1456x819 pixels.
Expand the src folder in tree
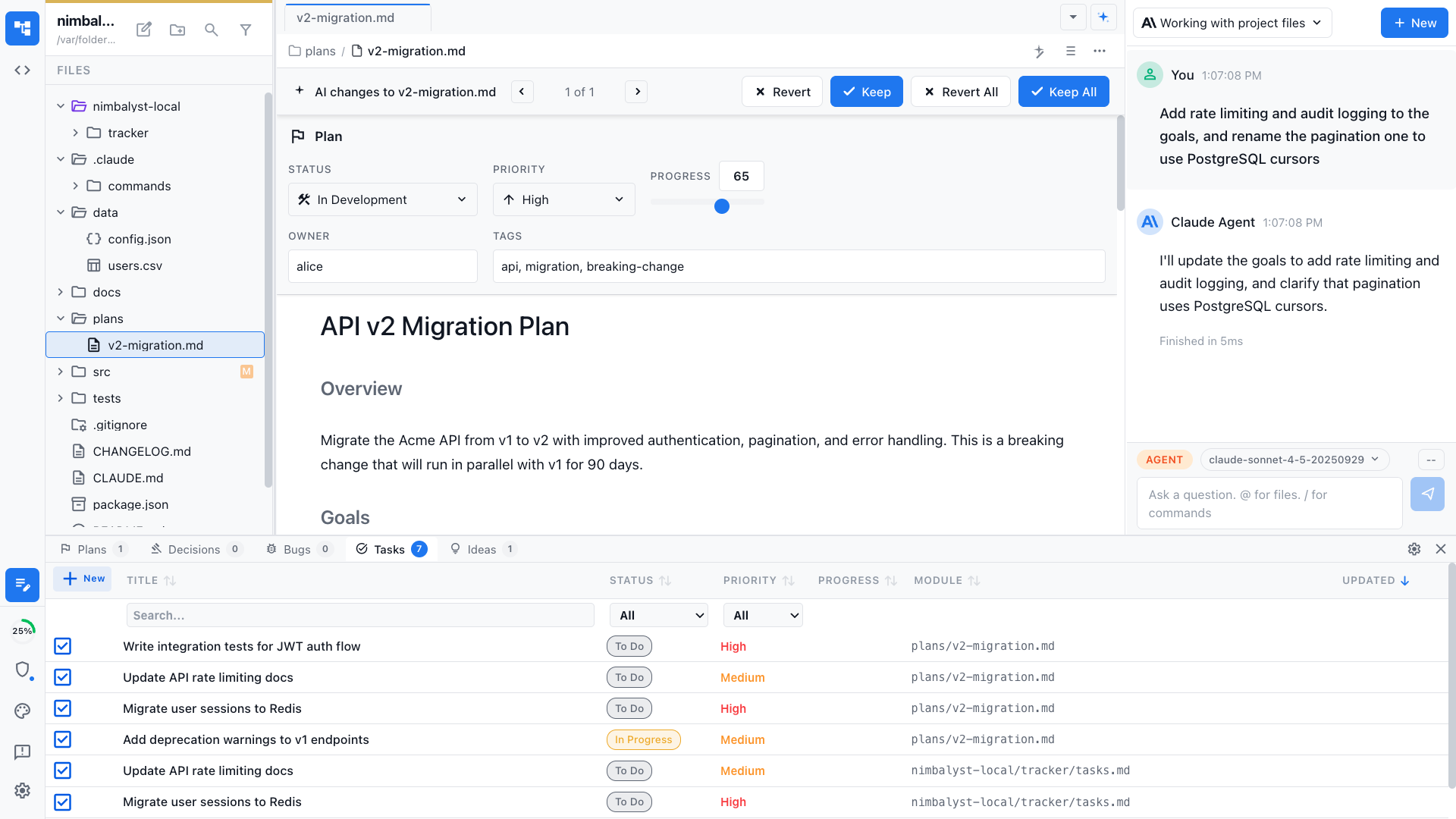(x=61, y=372)
